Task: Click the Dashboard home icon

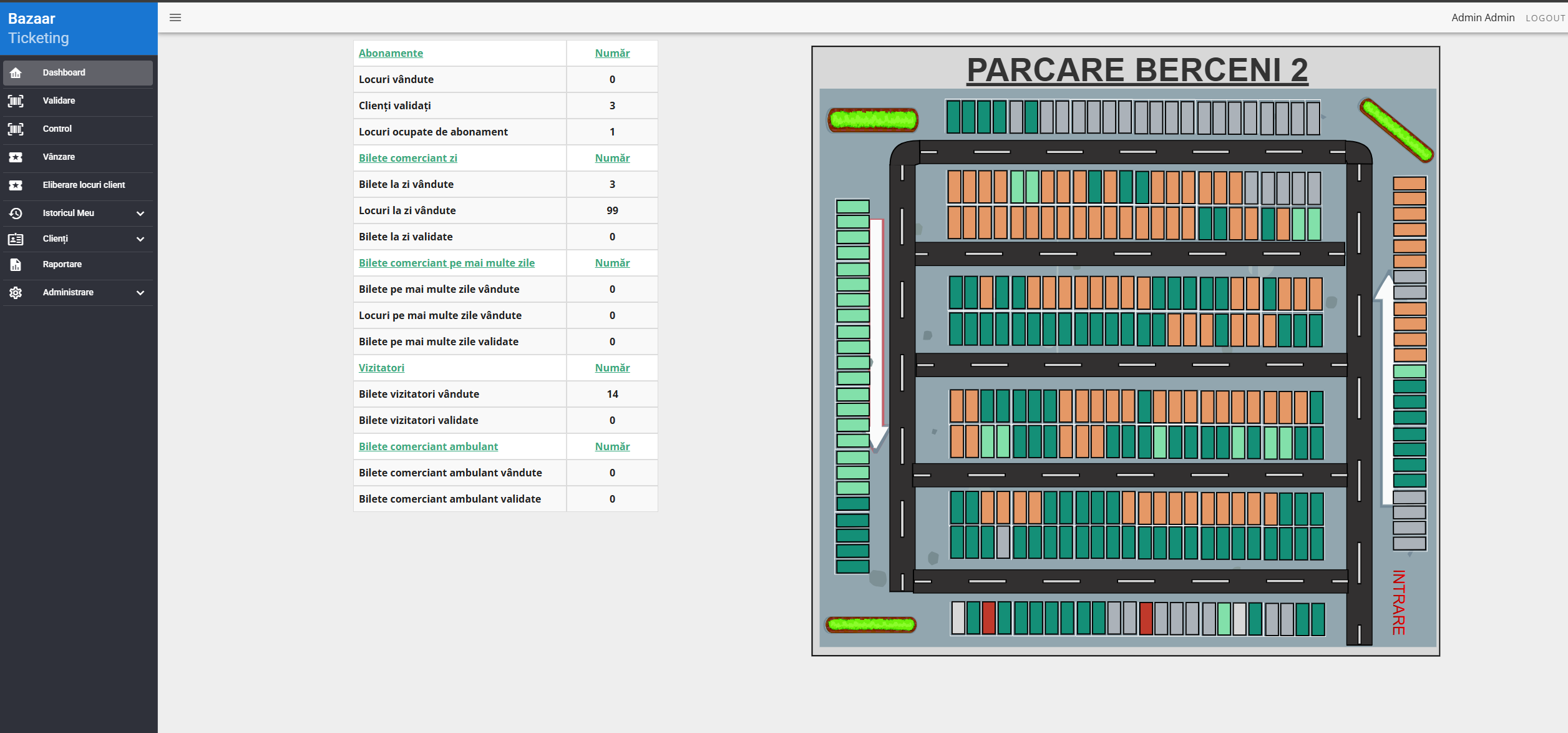Action: click(16, 73)
